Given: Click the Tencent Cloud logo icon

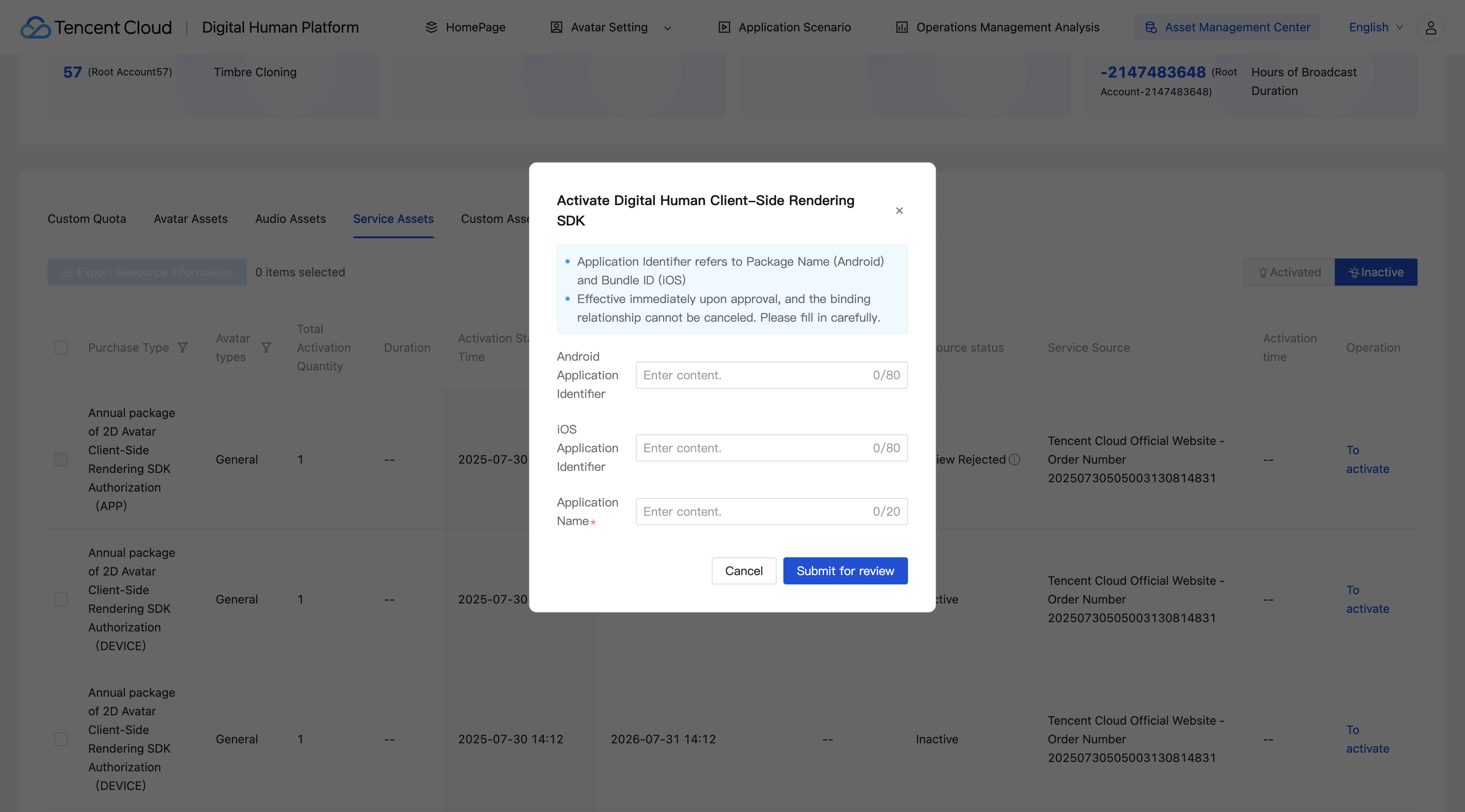Looking at the screenshot, I should [35, 27].
